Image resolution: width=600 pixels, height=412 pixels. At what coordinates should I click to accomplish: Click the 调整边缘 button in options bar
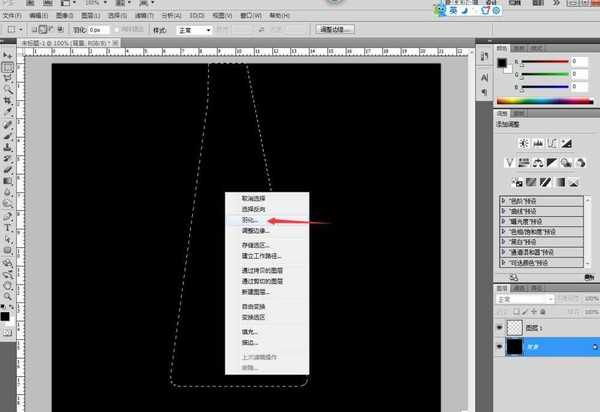click(334, 30)
